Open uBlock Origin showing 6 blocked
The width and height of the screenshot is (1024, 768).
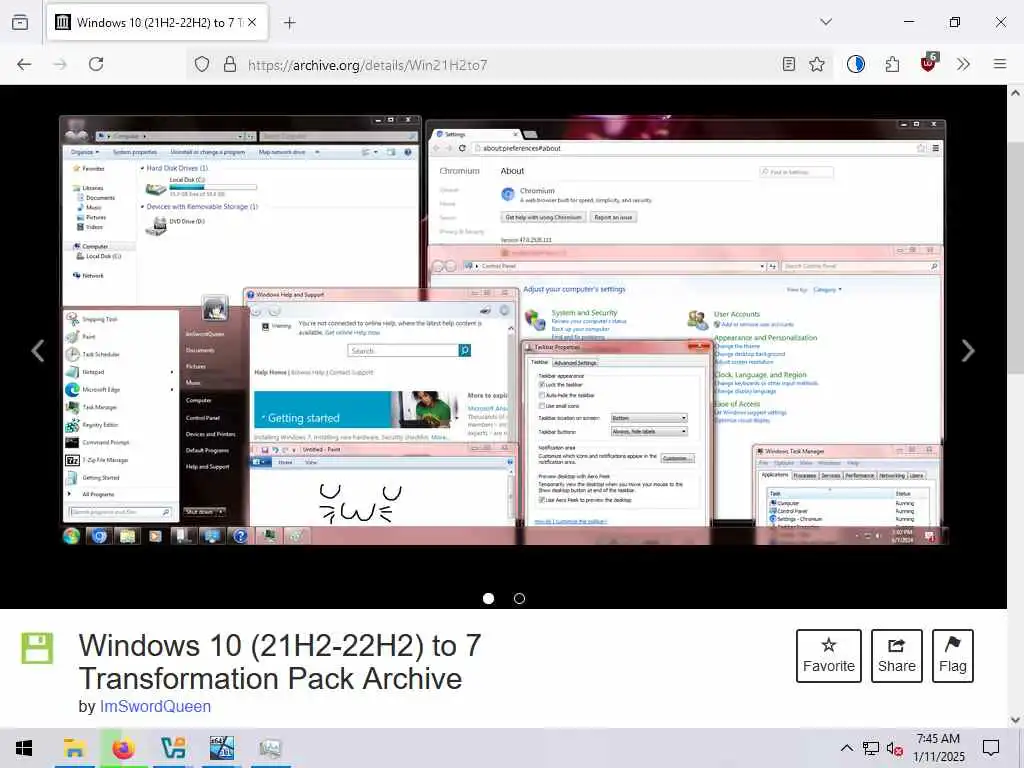pos(929,63)
